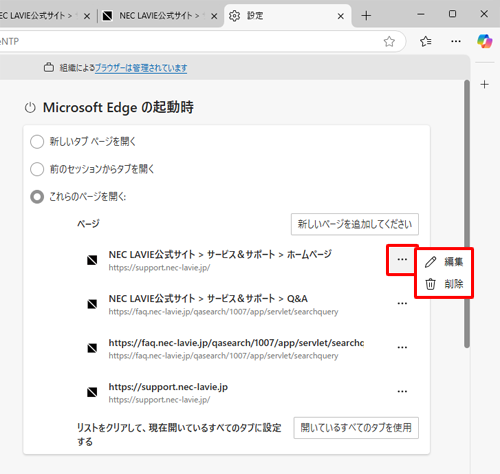Open the Copilot icon in the toolbar
Viewport: 500px width, 474px height.
[484, 41]
